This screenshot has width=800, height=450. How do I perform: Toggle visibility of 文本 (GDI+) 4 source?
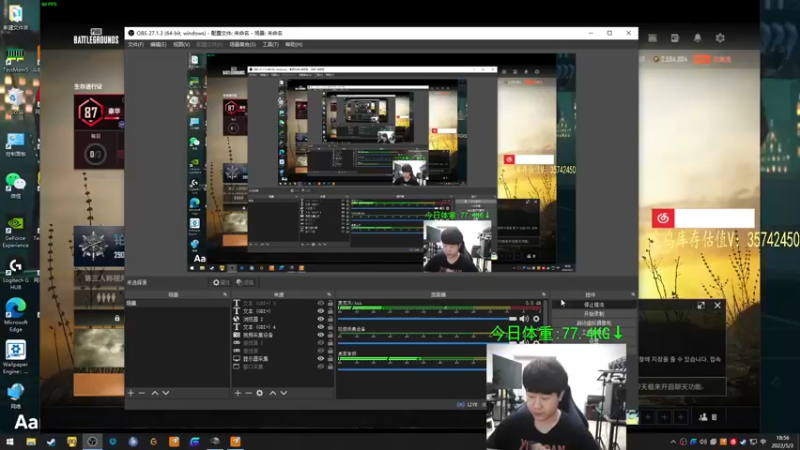point(321,327)
